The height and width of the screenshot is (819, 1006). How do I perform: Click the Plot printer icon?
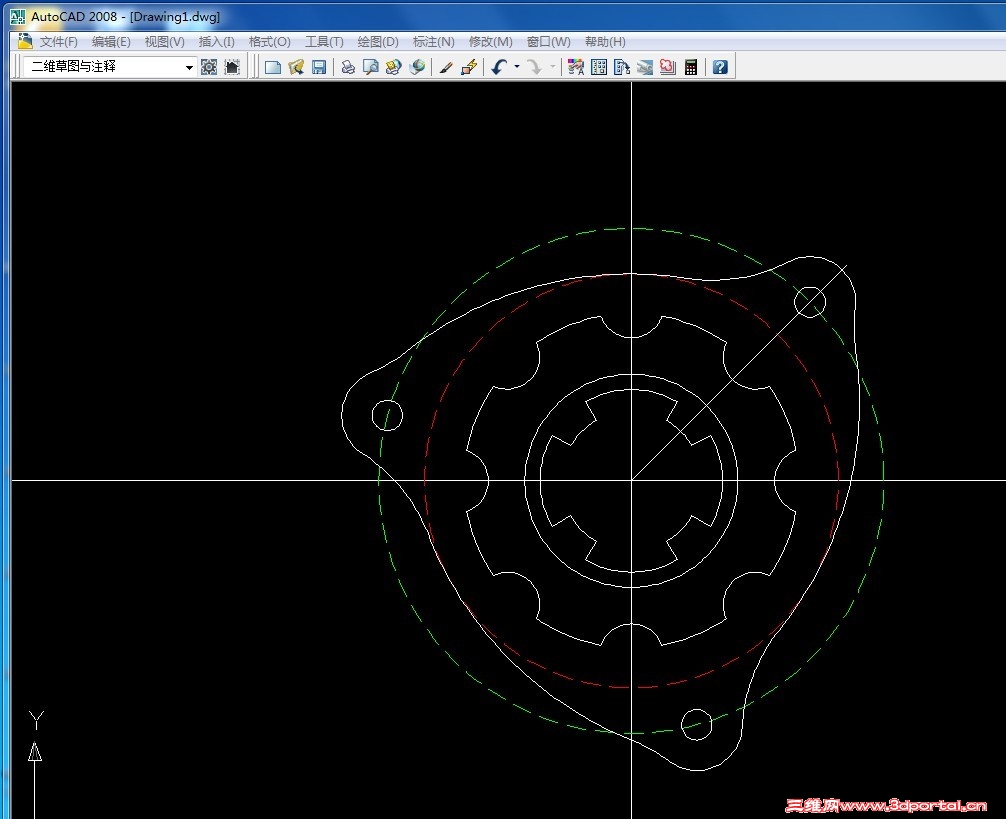tap(348, 67)
